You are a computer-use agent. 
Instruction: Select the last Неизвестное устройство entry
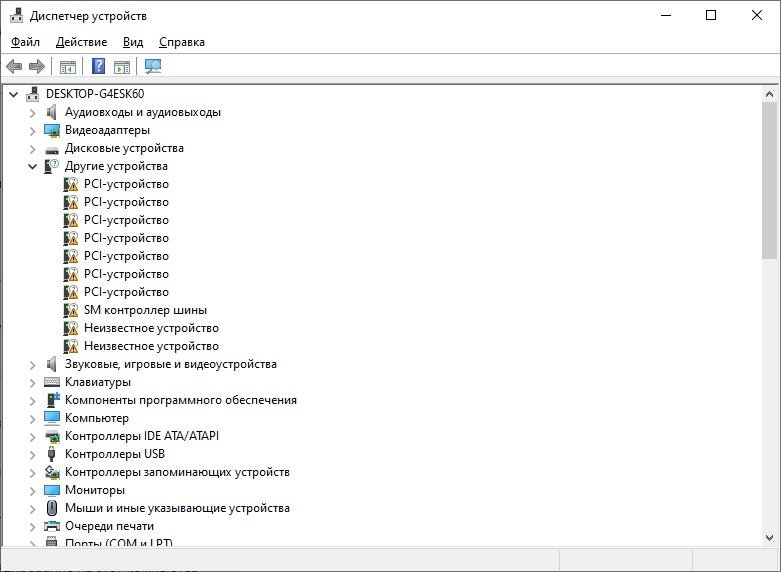pos(151,346)
